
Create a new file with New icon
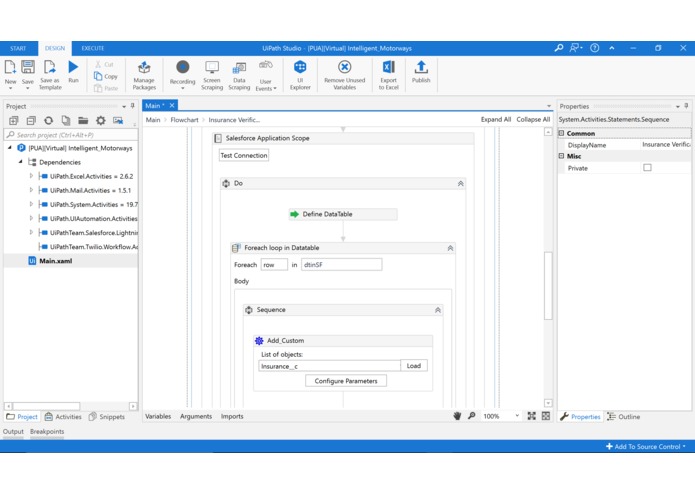(x=10, y=73)
